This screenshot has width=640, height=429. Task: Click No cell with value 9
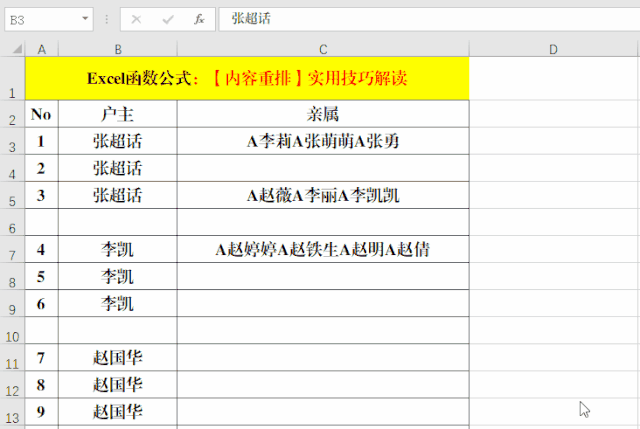pyautogui.click(x=42, y=411)
